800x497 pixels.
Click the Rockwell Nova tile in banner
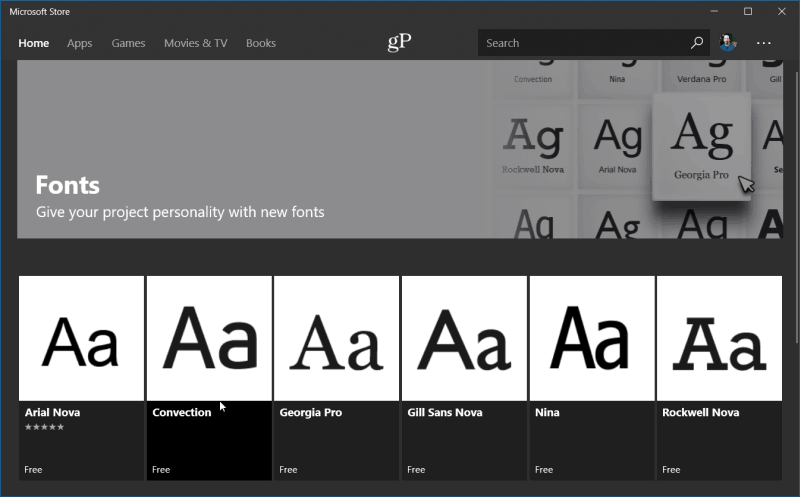(533, 146)
